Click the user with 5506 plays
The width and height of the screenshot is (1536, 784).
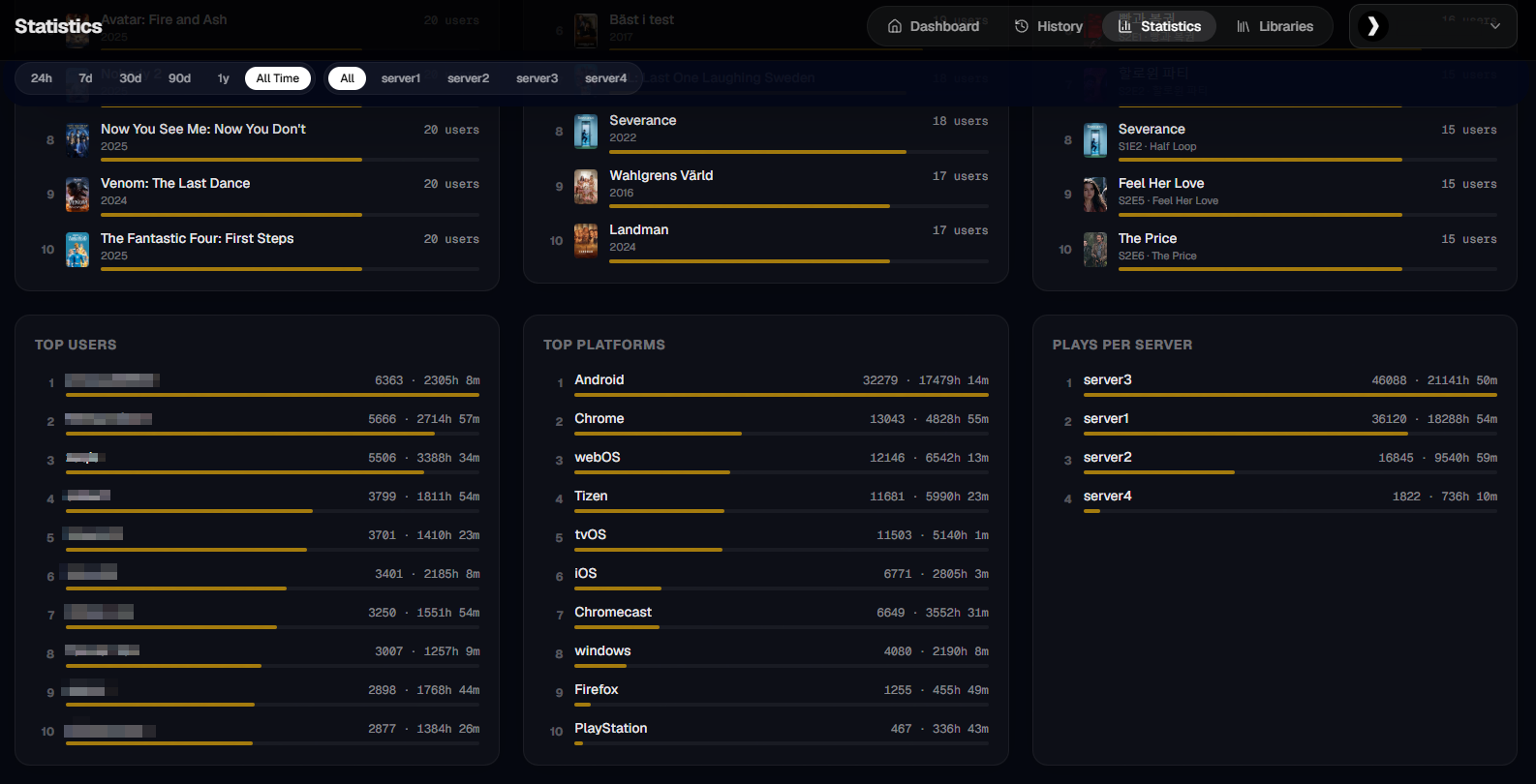coord(258,461)
